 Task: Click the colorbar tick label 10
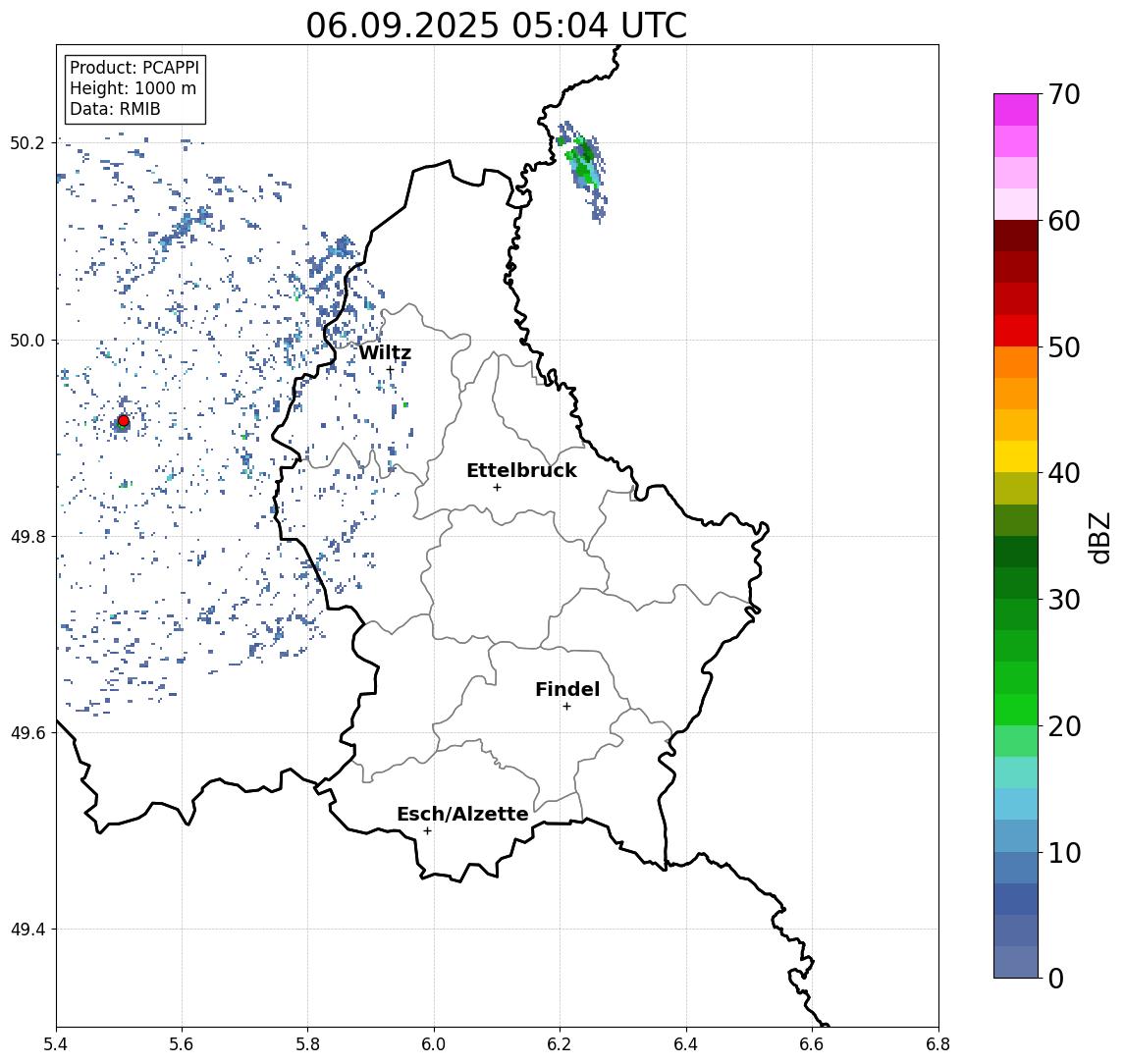coord(1064,852)
